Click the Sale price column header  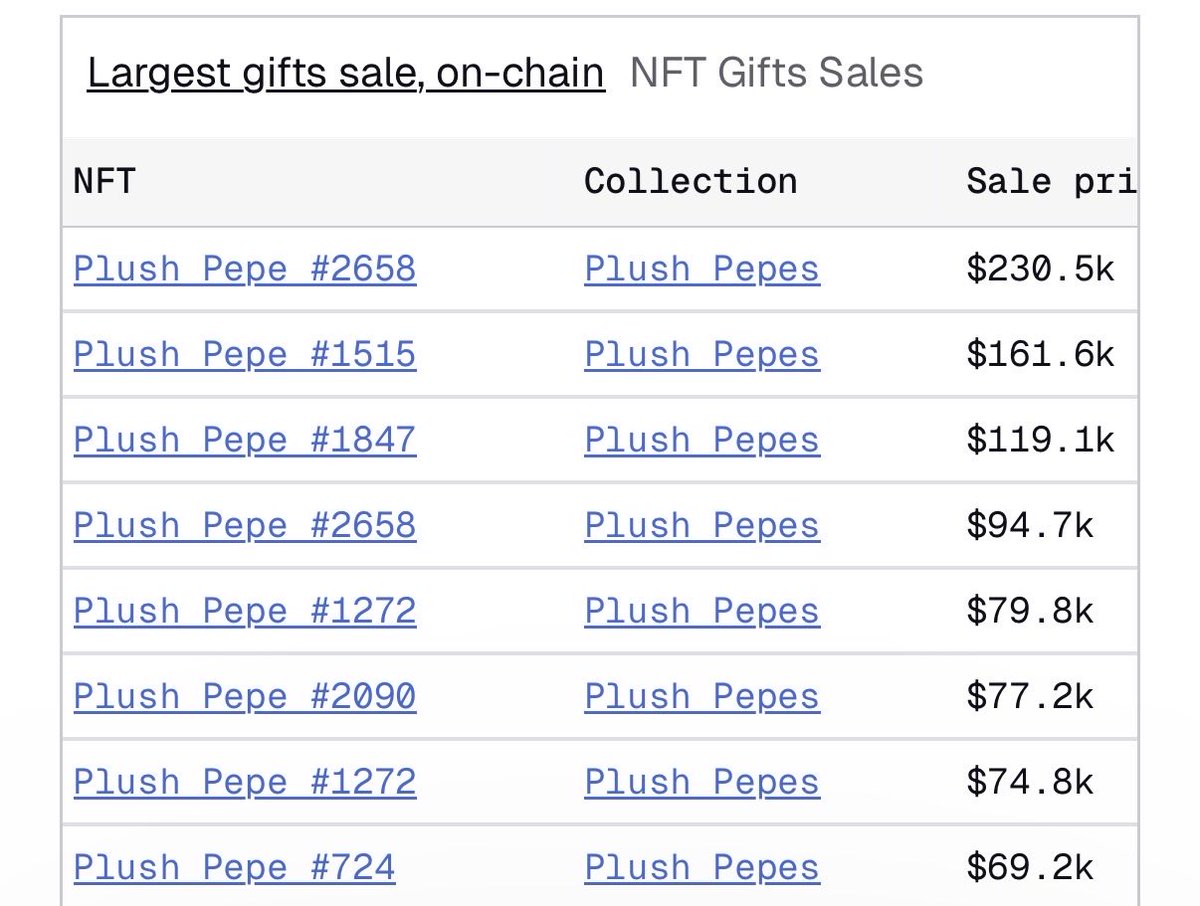1050,181
